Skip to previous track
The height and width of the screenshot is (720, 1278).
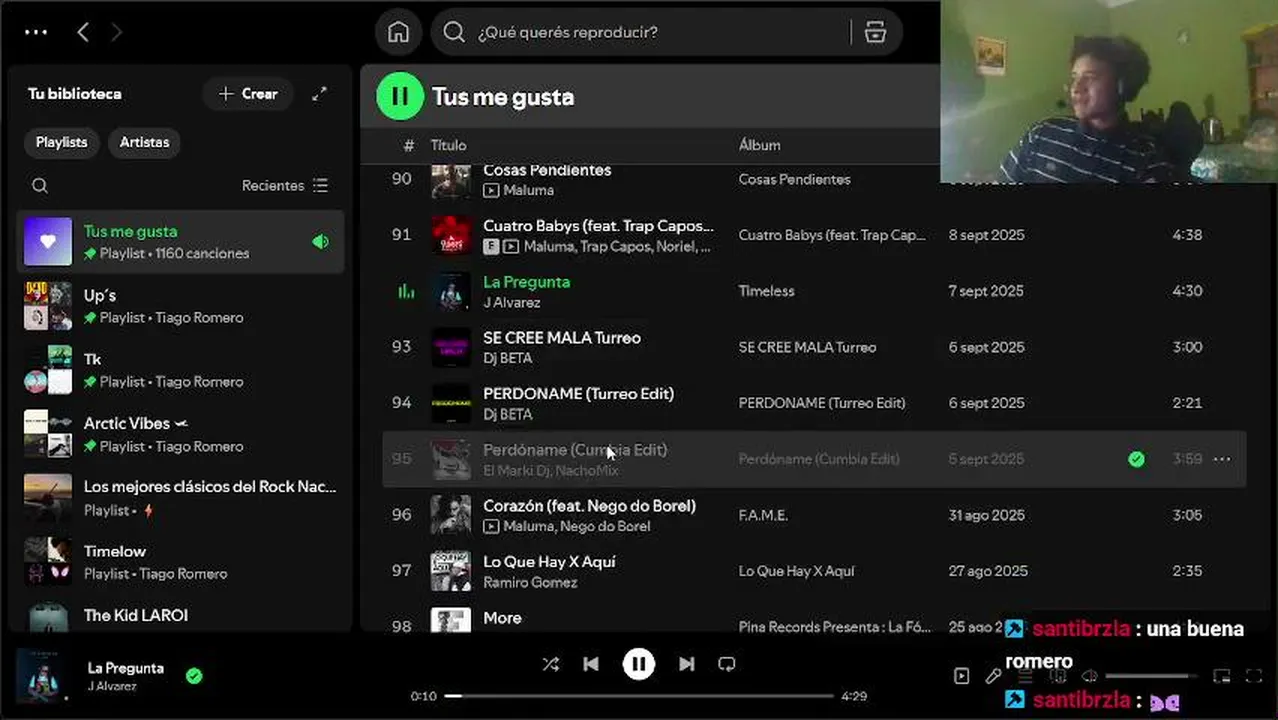[591, 664]
